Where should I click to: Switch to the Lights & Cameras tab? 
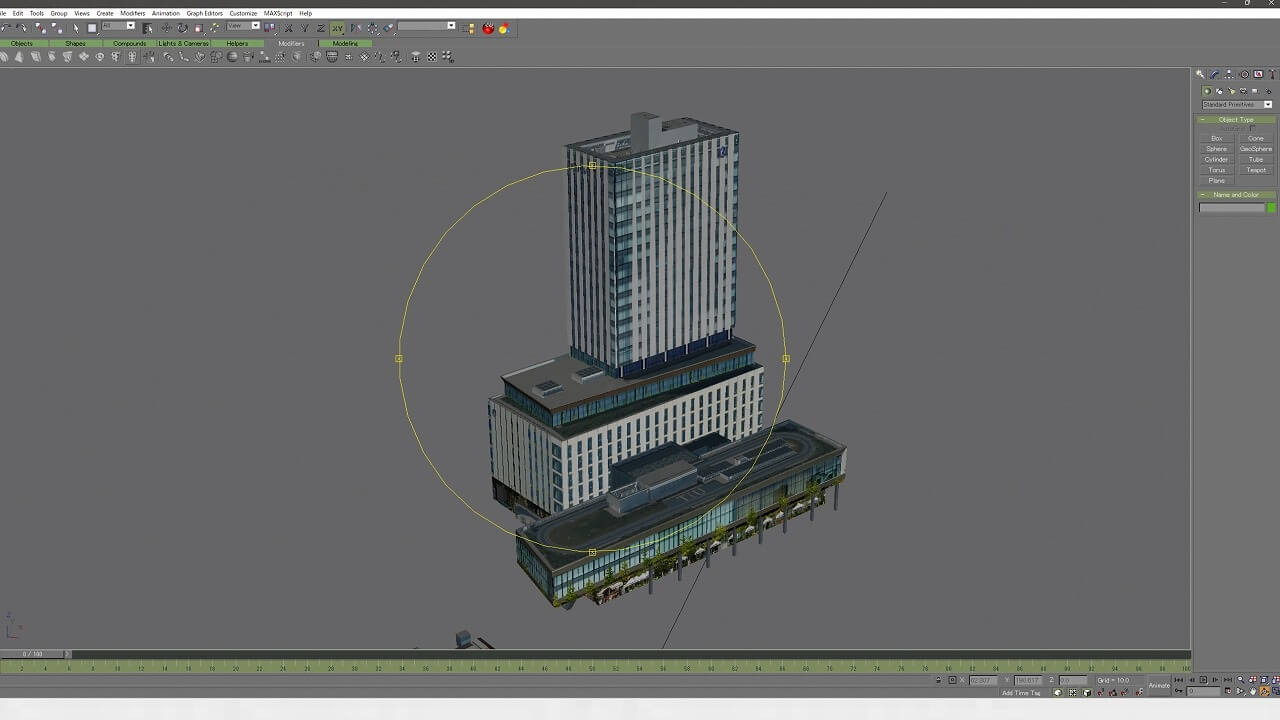183,43
